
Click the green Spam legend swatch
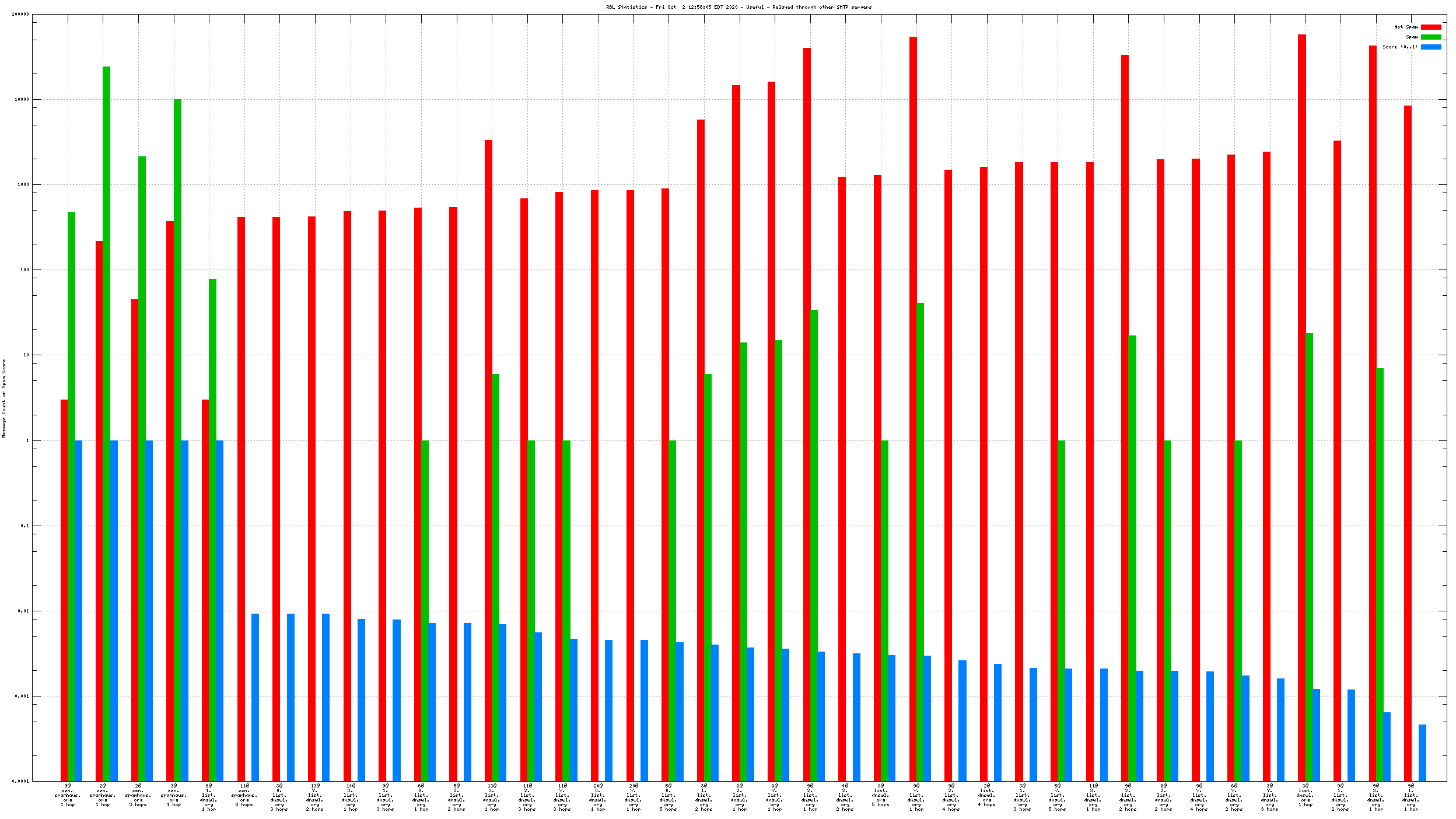click(1430, 37)
